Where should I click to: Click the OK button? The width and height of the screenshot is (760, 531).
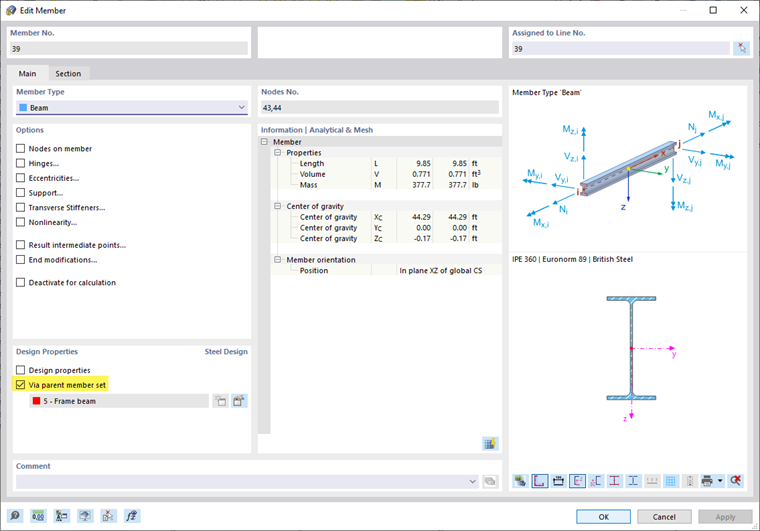click(x=603, y=516)
